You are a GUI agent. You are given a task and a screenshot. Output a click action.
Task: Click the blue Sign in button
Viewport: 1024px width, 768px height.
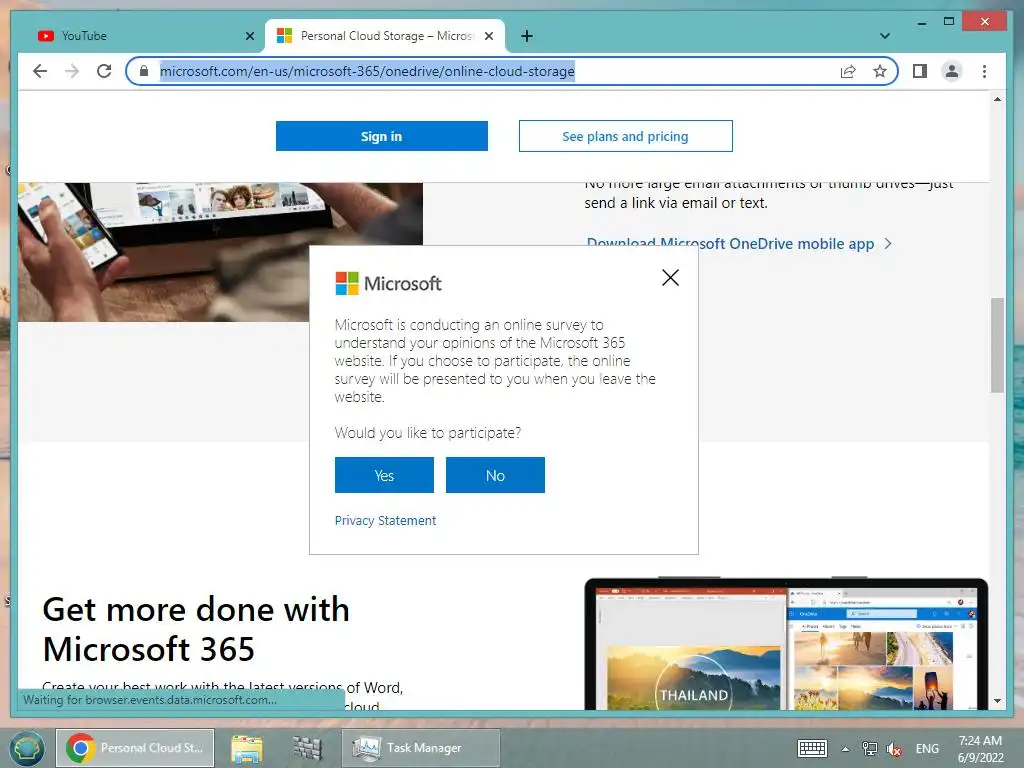381,136
